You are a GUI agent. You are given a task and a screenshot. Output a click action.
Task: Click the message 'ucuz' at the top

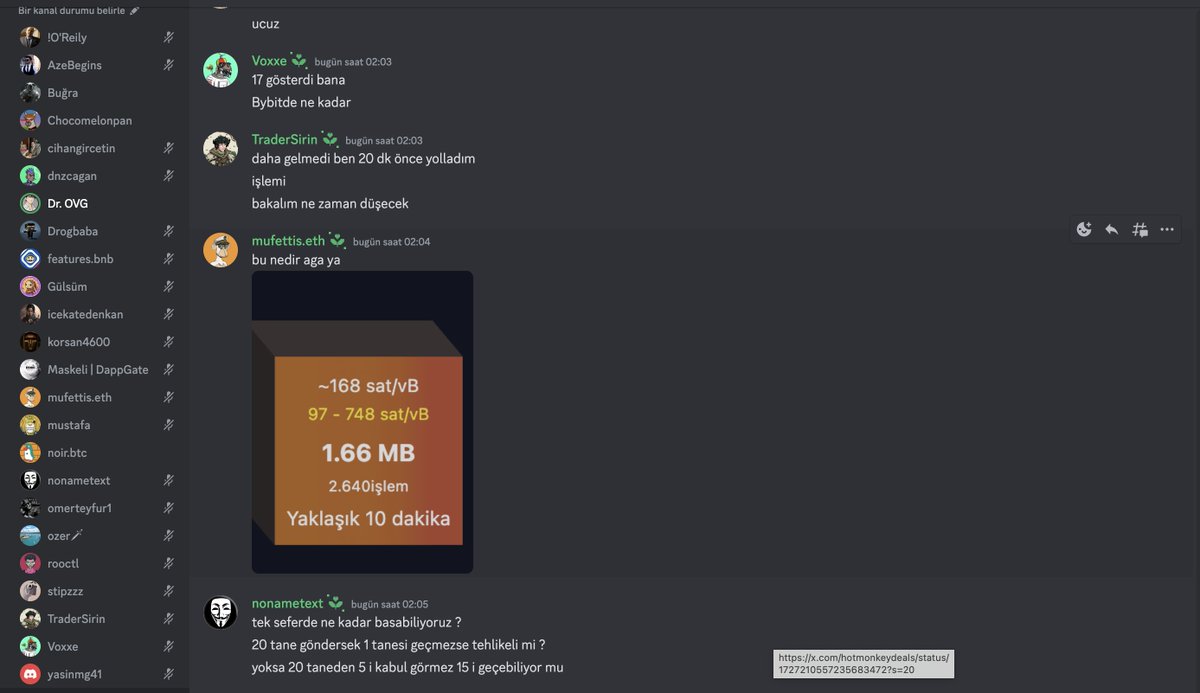pos(266,22)
